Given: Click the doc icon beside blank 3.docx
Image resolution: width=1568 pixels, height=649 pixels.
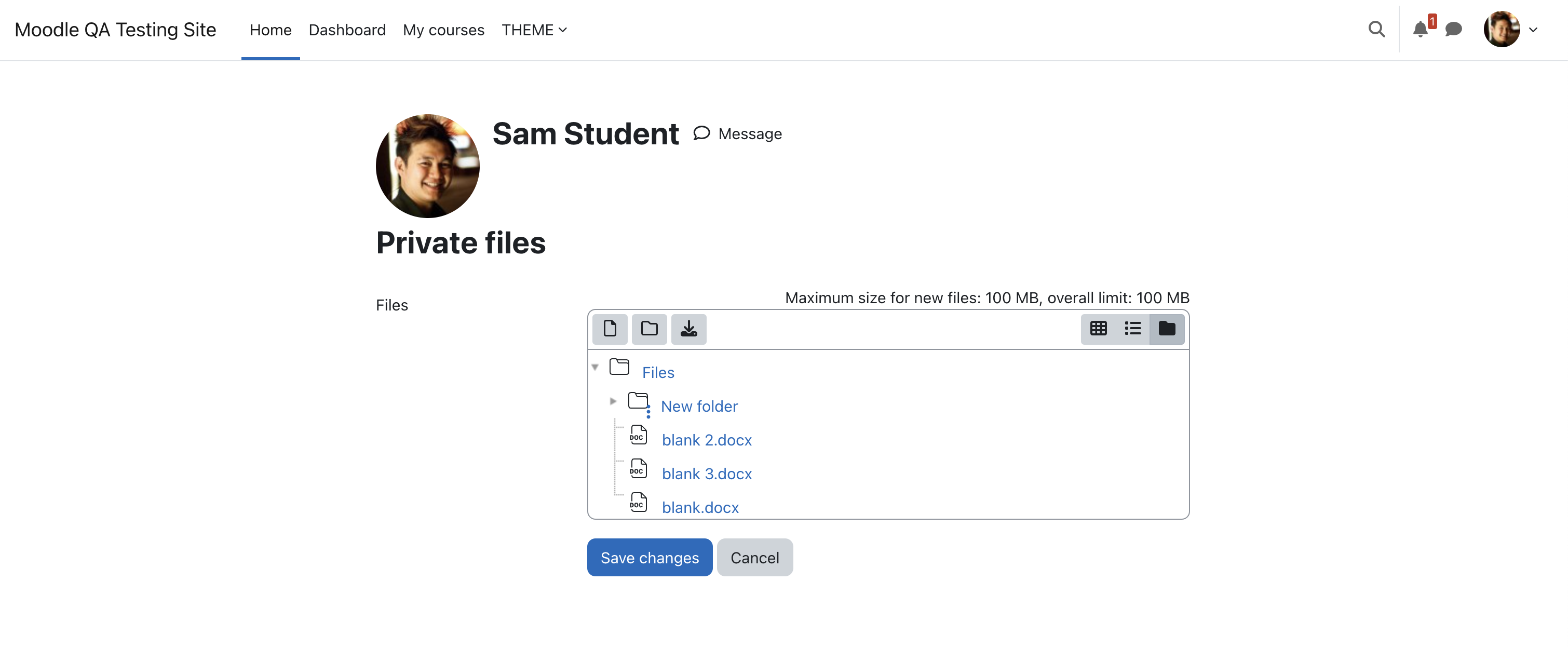Looking at the screenshot, I should [x=638, y=469].
